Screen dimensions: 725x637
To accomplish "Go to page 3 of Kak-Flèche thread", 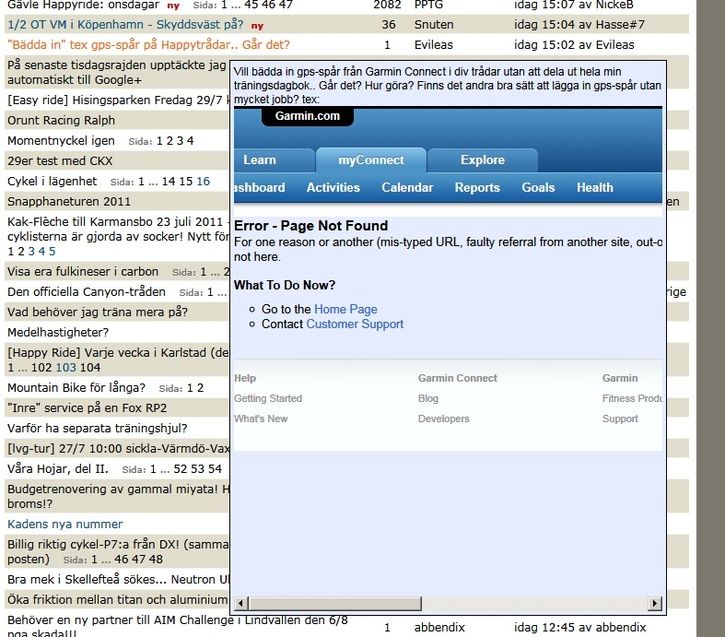I will coord(31,251).
